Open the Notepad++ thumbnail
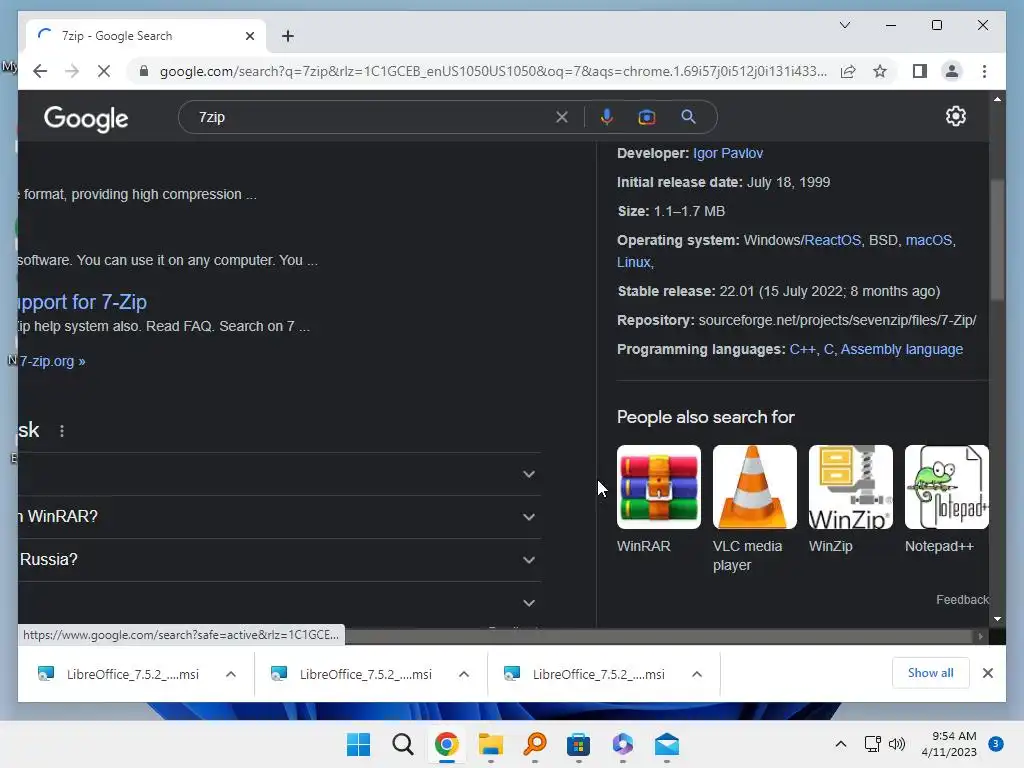1024x768 pixels. 946,487
